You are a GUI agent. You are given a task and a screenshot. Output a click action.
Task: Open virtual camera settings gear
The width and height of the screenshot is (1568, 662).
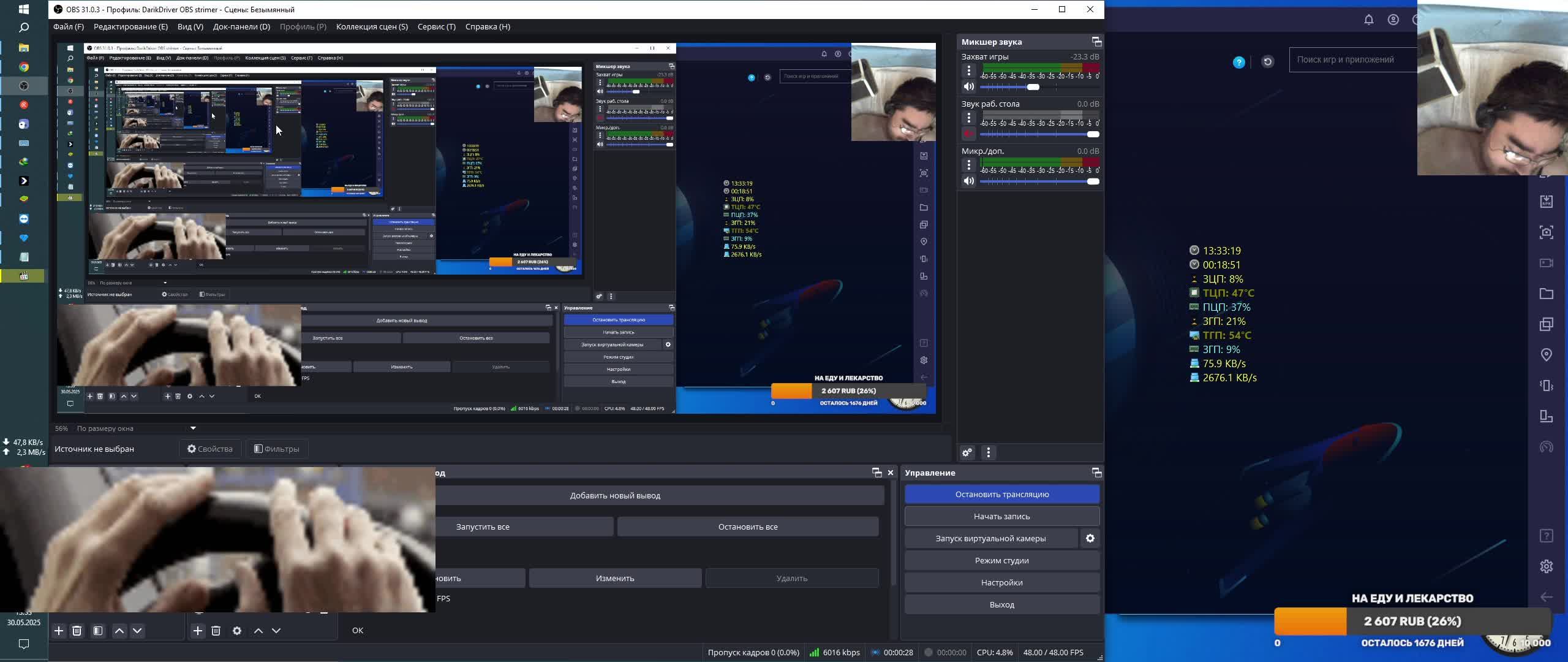tap(1090, 538)
